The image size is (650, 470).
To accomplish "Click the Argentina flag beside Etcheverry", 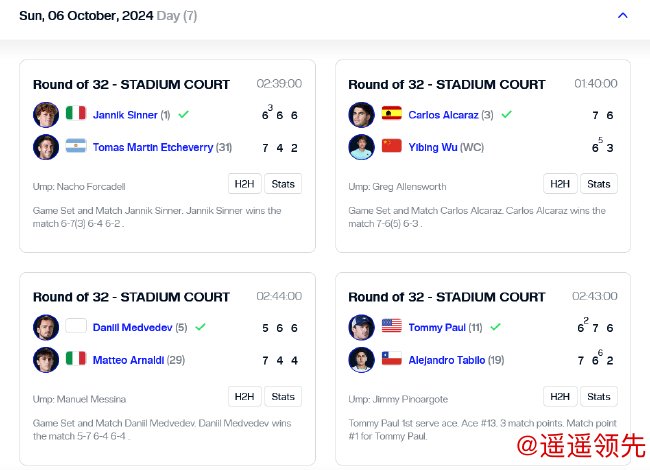I will click(x=76, y=147).
